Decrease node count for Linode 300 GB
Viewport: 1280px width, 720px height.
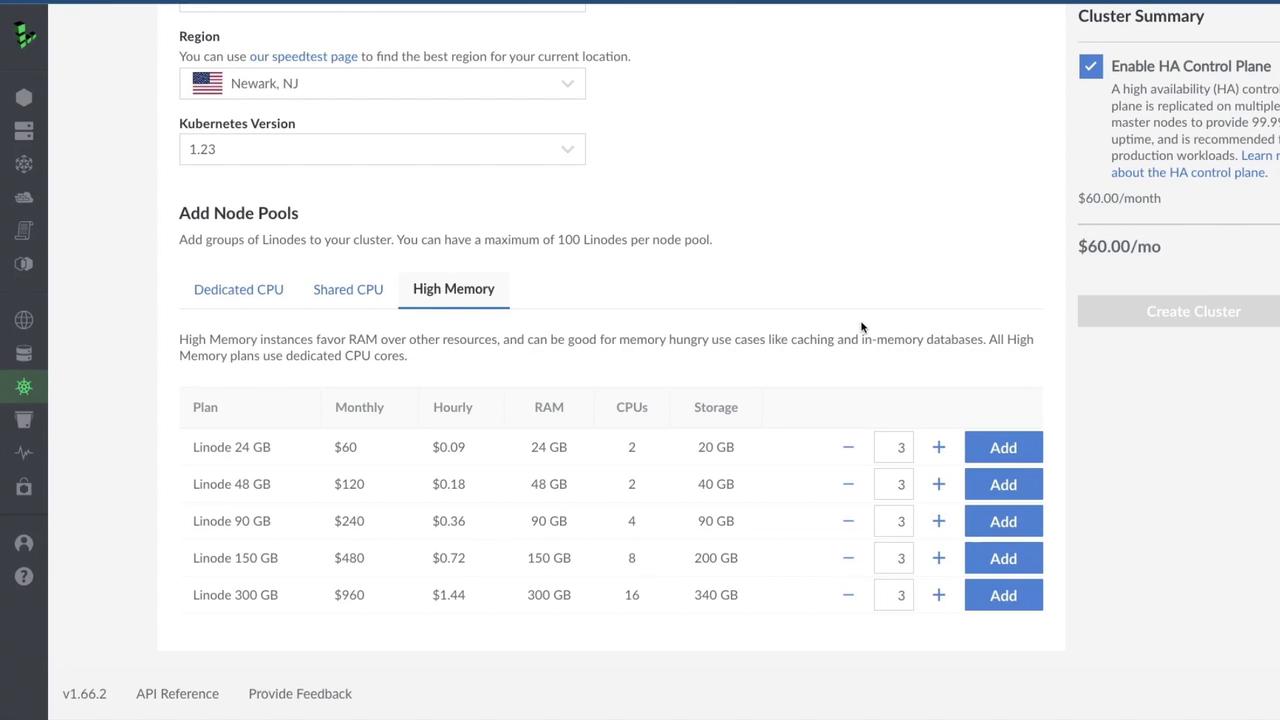(x=848, y=595)
